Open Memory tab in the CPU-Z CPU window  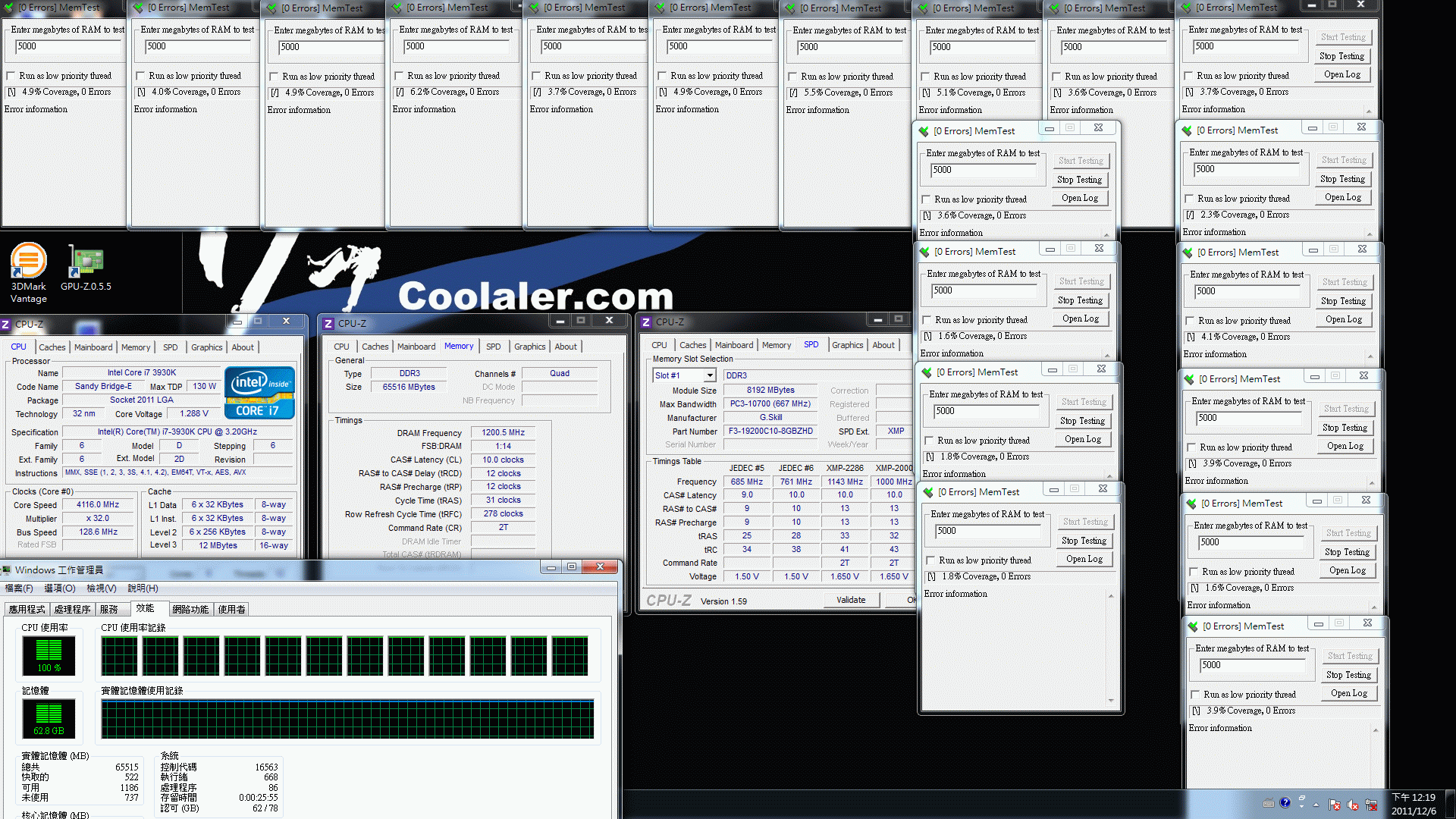(x=136, y=347)
